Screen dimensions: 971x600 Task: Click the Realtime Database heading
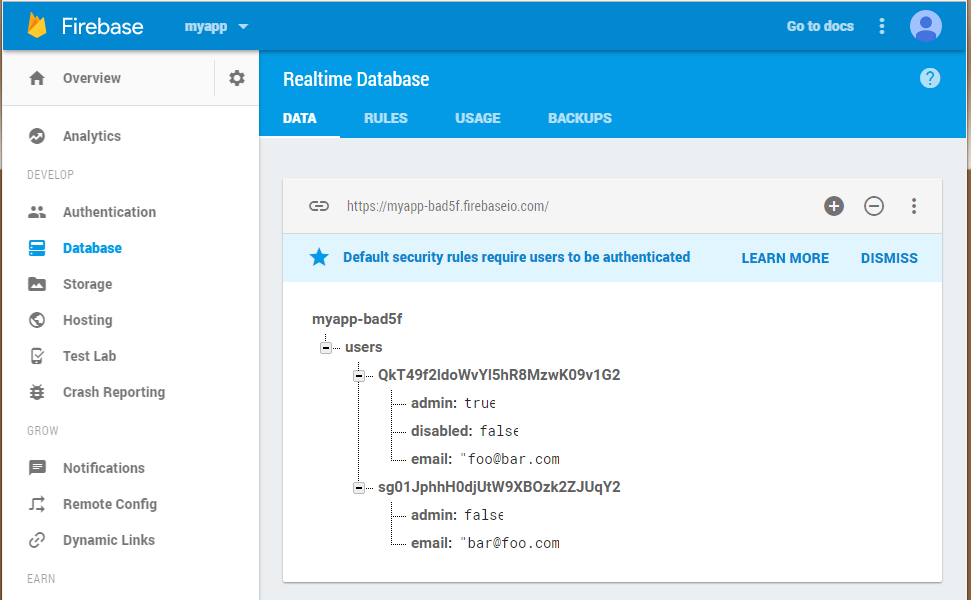[x=356, y=79]
